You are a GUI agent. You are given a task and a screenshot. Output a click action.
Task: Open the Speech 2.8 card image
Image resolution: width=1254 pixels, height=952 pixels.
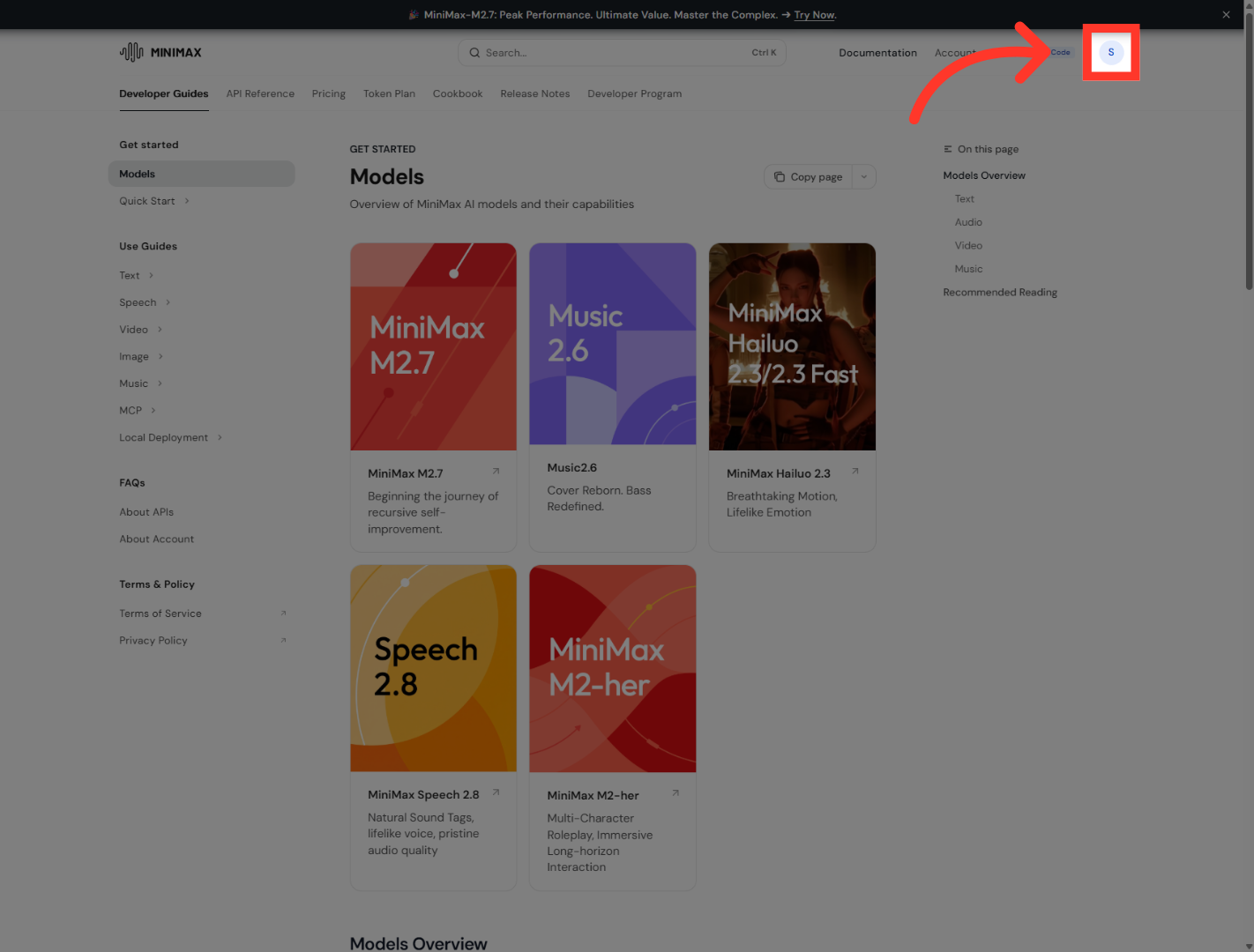[x=433, y=668]
